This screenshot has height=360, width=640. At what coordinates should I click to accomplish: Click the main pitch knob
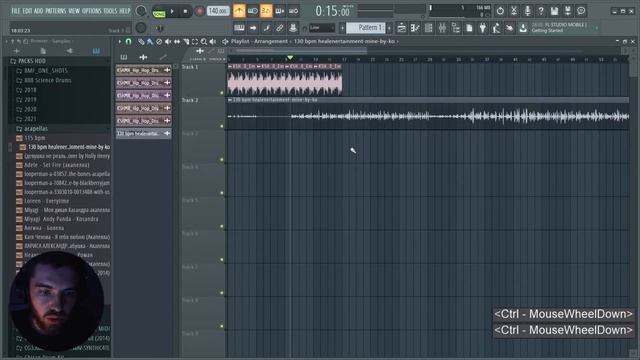coord(141,28)
